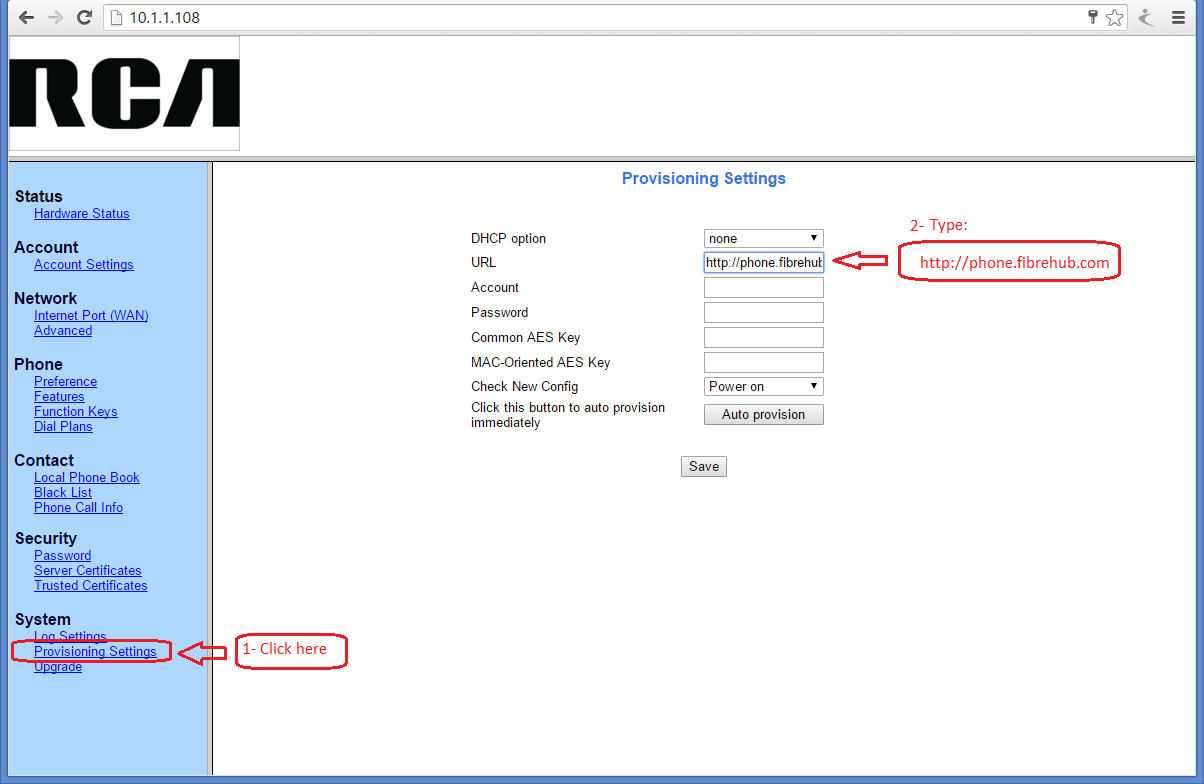
Task: Reload the page with refresh icon
Action: [x=85, y=17]
